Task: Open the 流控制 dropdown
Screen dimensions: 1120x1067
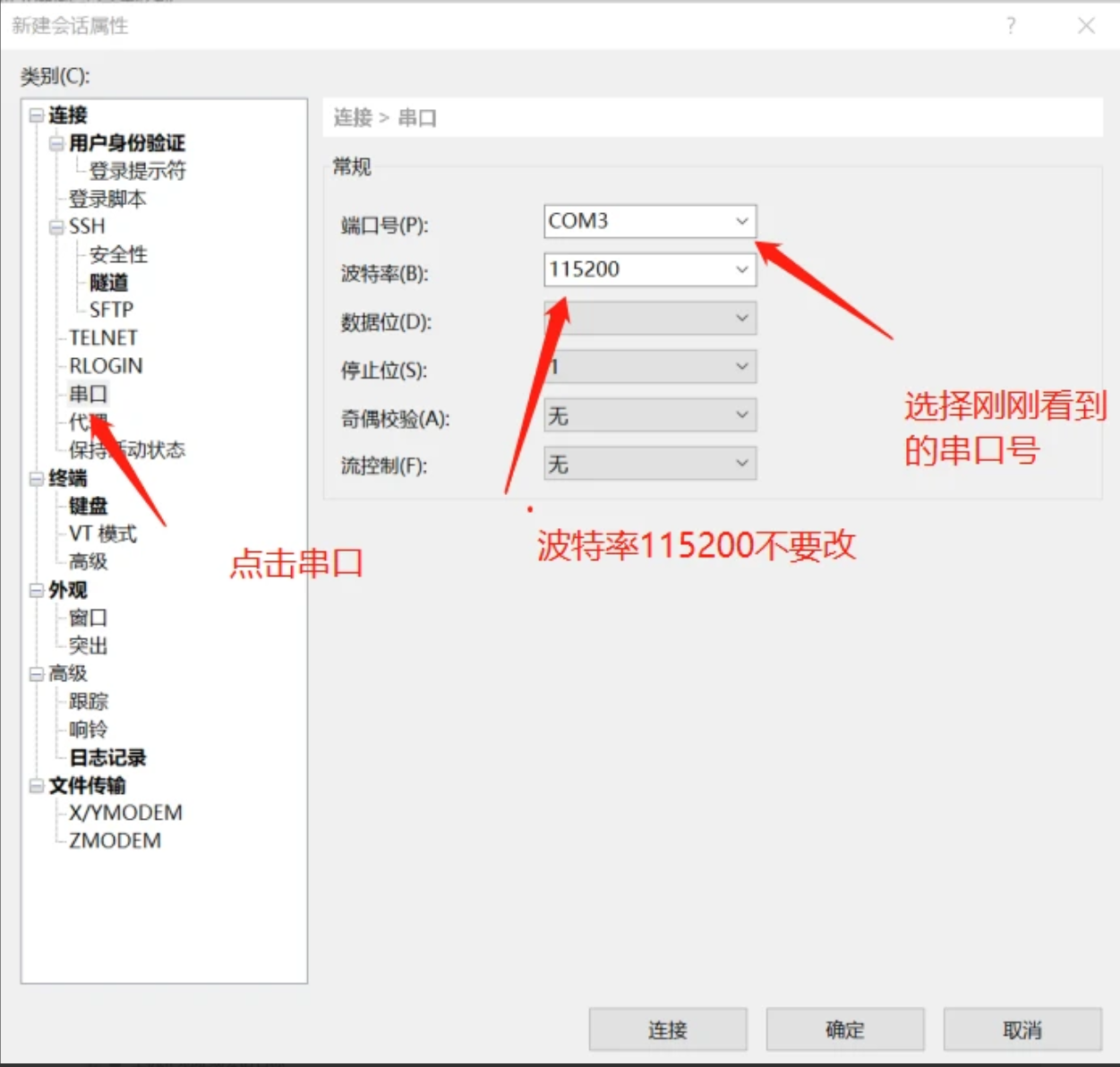Action: [x=650, y=464]
